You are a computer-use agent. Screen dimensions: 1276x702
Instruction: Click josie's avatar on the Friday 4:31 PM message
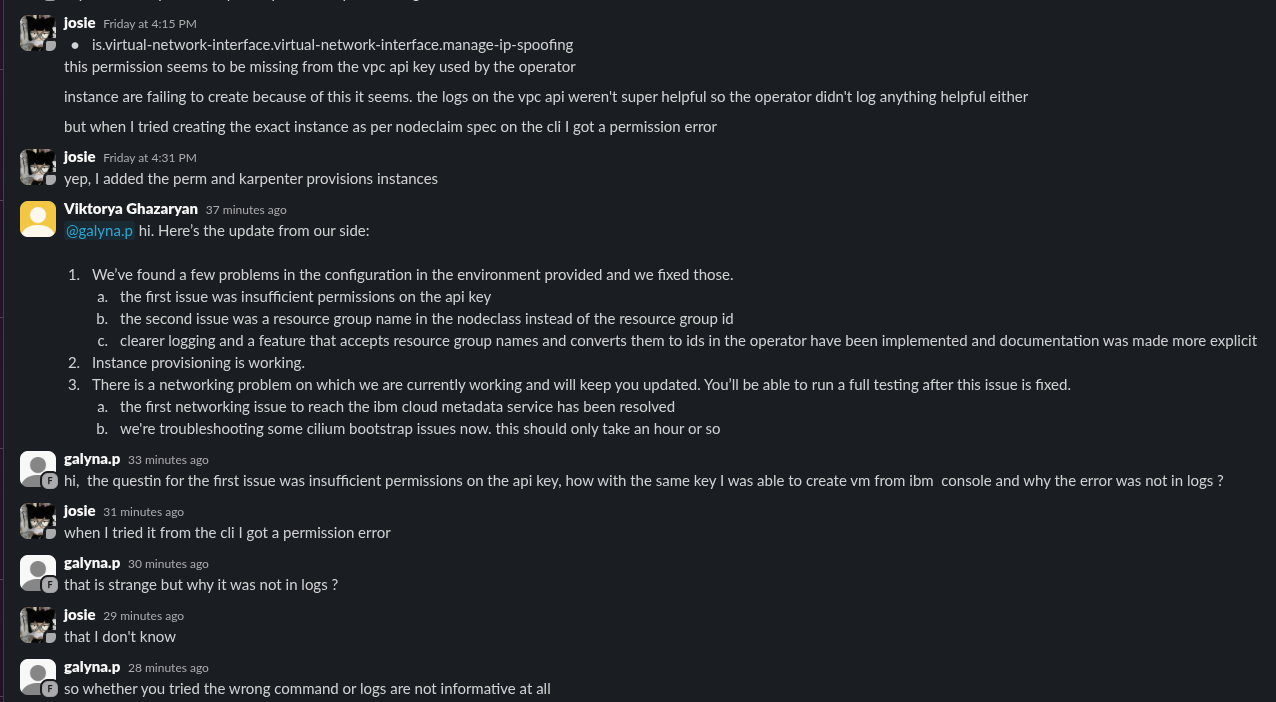coord(37,167)
